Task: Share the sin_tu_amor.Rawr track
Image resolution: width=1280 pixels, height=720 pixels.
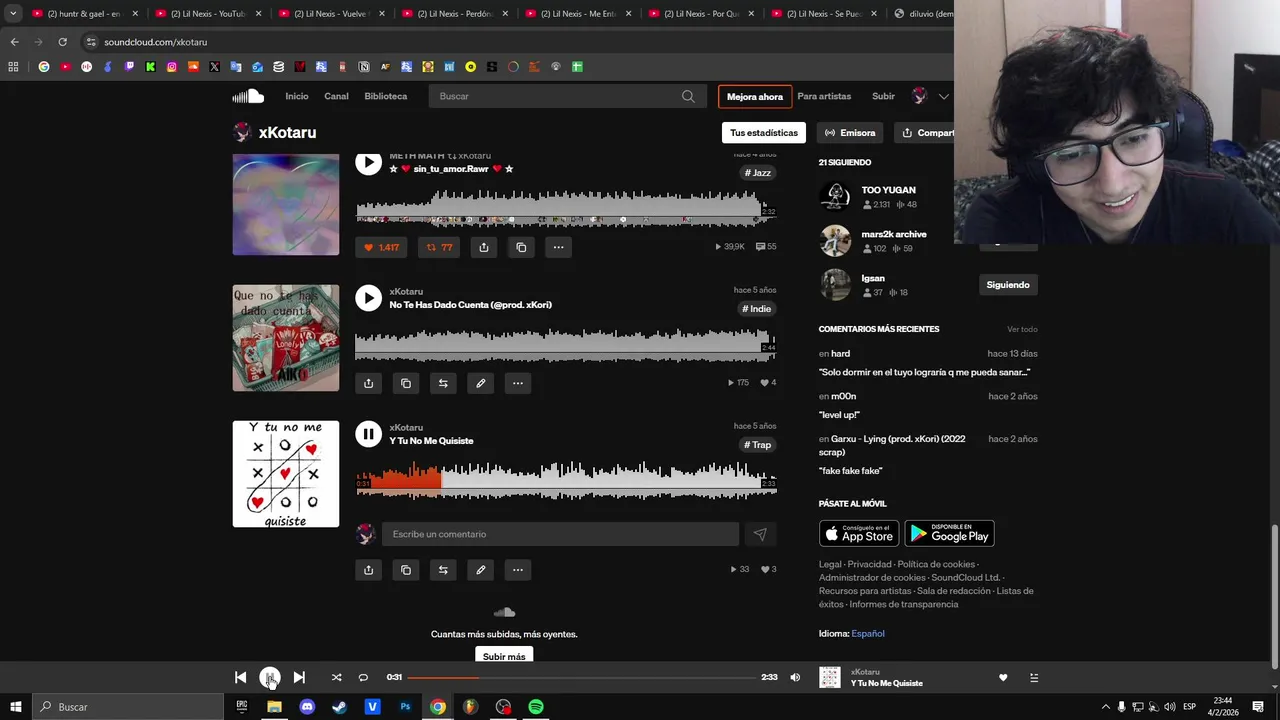Action: click(484, 247)
